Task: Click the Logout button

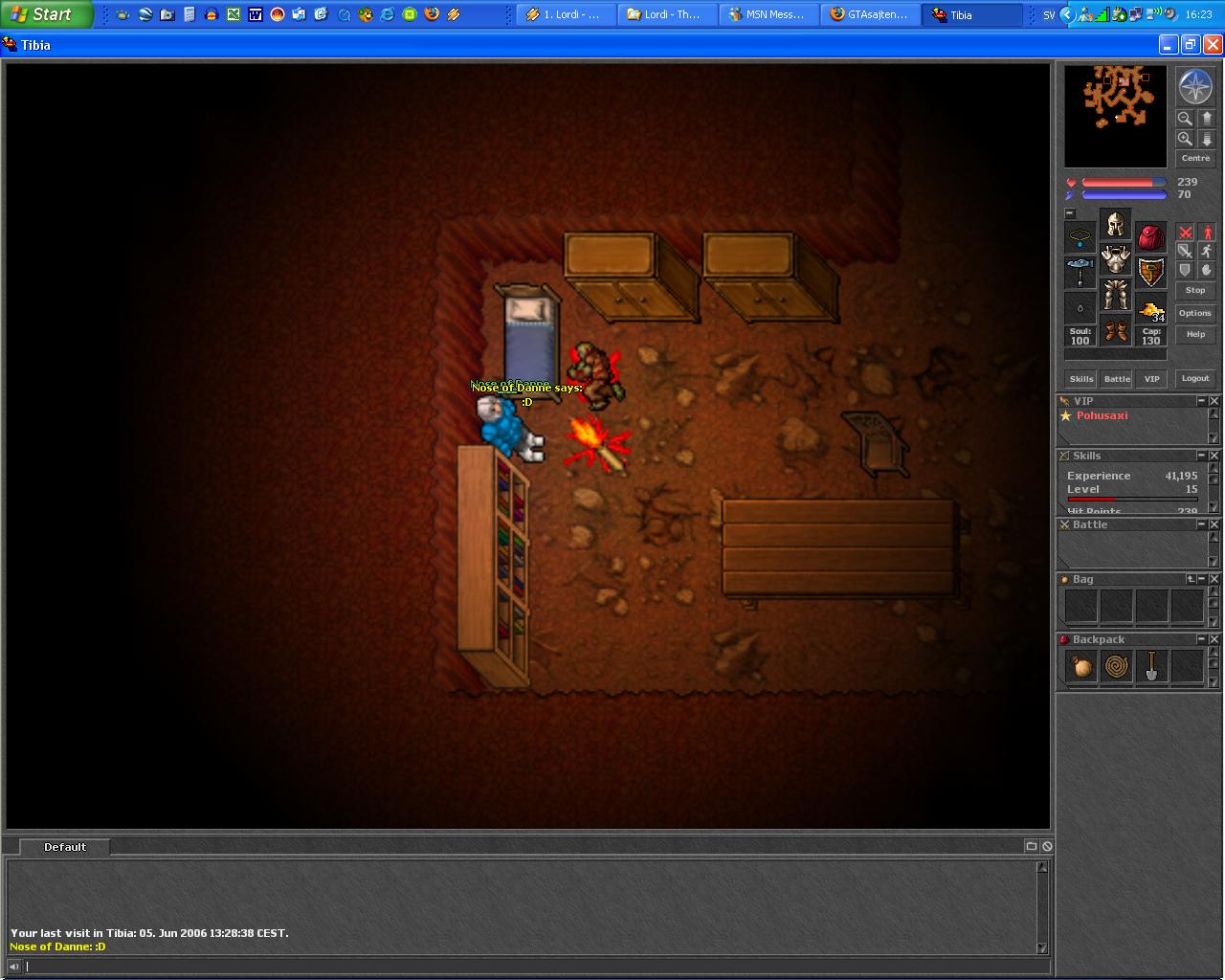Action: pyautogui.click(x=1195, y=378)
